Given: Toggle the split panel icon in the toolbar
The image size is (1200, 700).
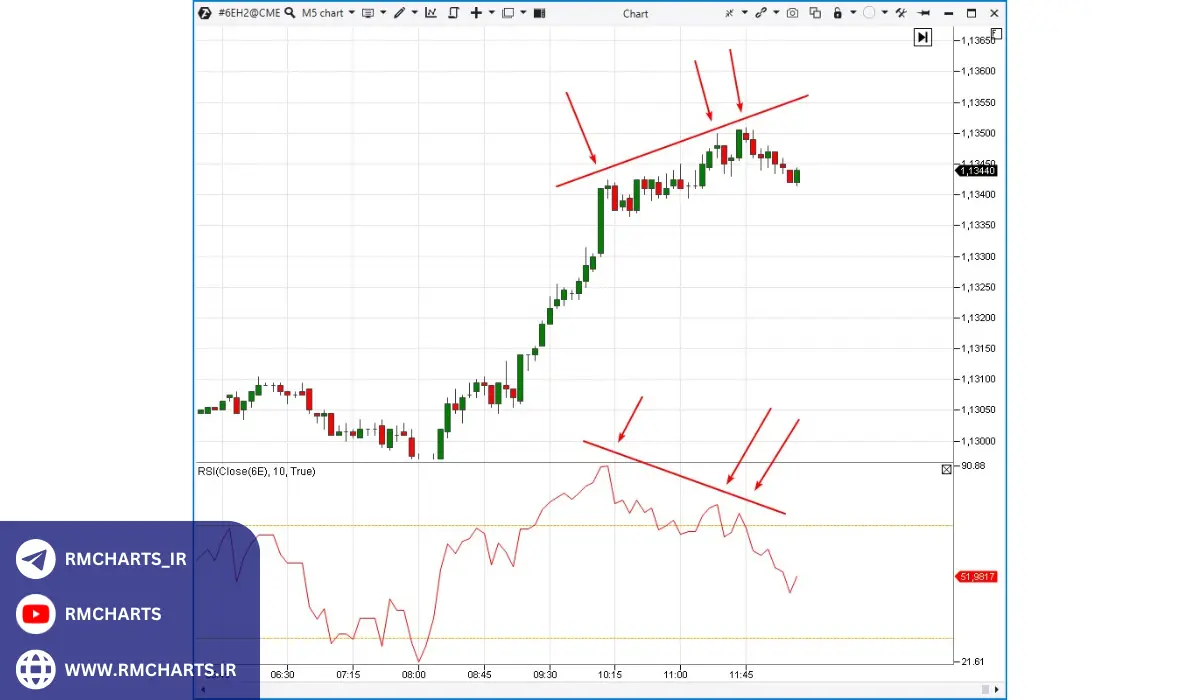Looking at the screenshot, I should [x=540, y=13].
